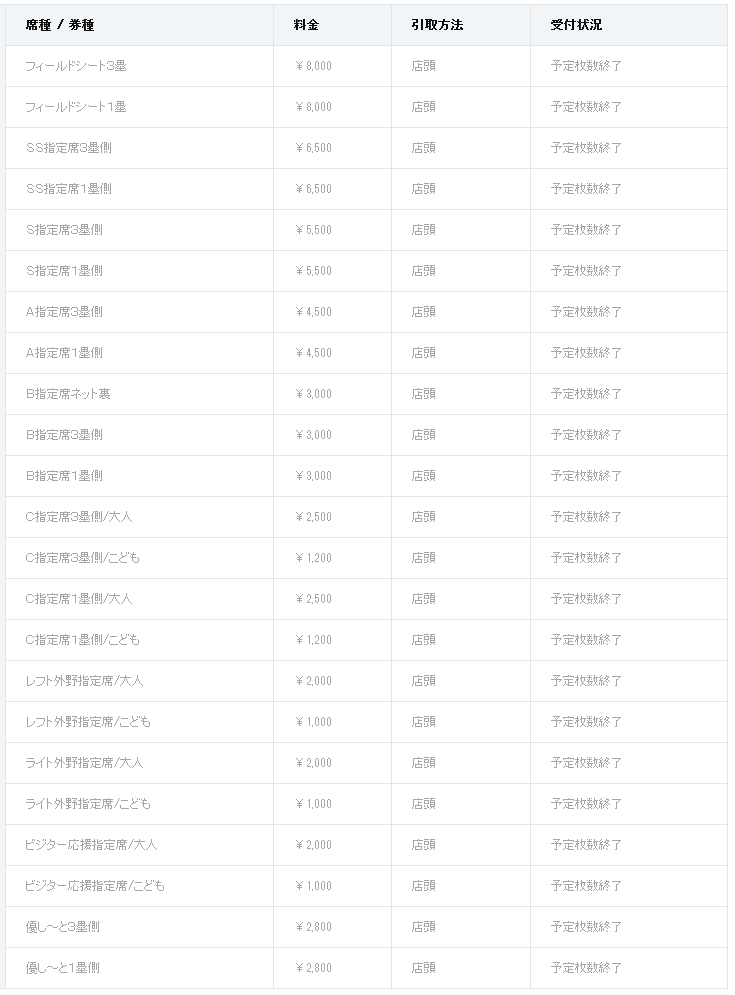Click the 優し～と3塁側 seat type
Screen dimensions: 735x995
tap(63, 927)
